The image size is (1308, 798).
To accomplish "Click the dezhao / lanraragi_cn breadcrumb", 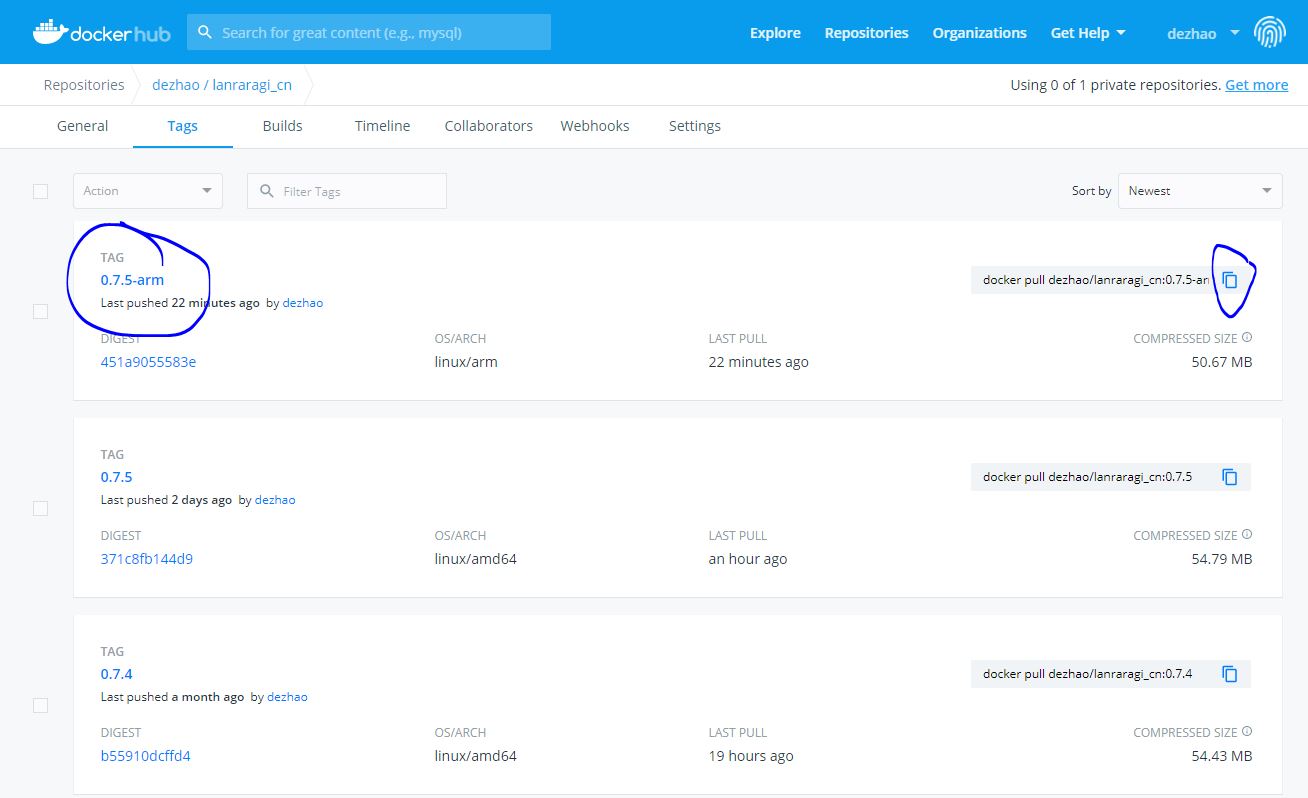I will coord(222,85).
